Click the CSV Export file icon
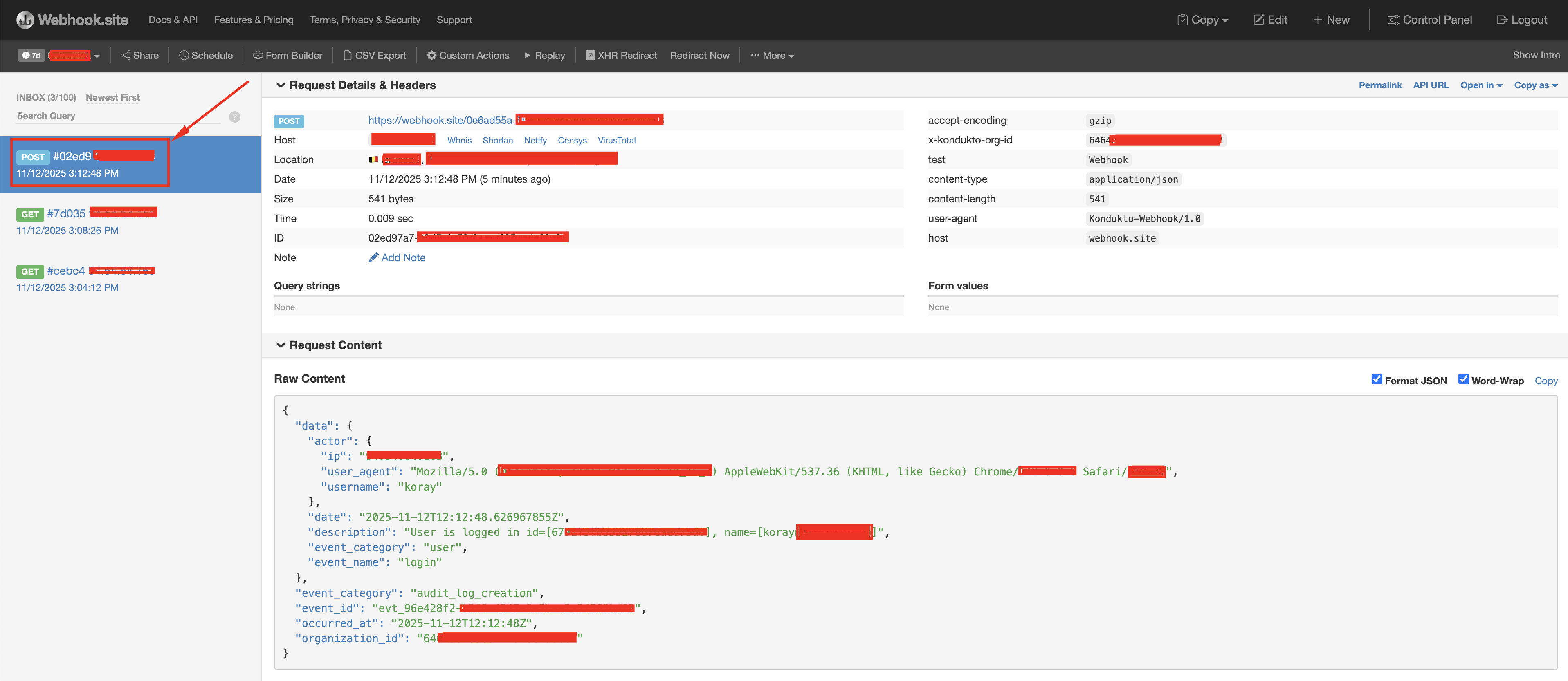The image size is (1568, 681). click(x=348, y=55)
